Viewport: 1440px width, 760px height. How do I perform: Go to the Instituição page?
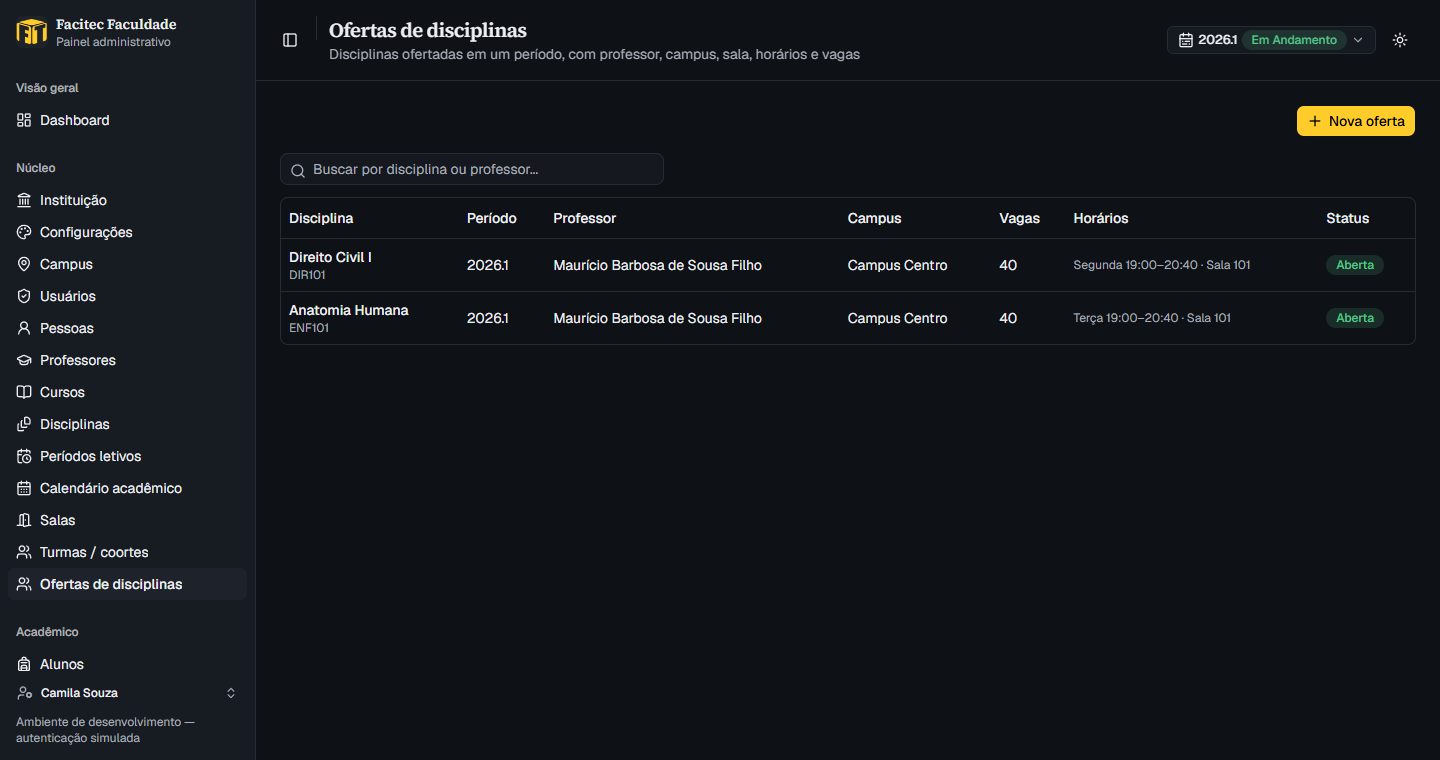coord(127,200)
